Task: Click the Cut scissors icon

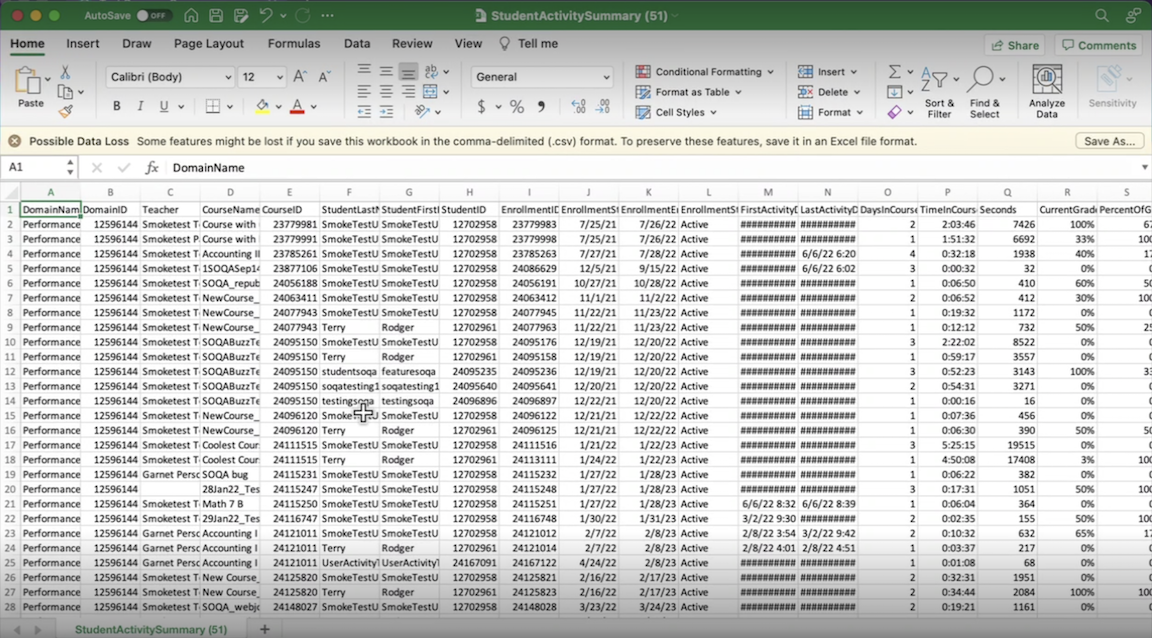Action: tap(65, 72)
